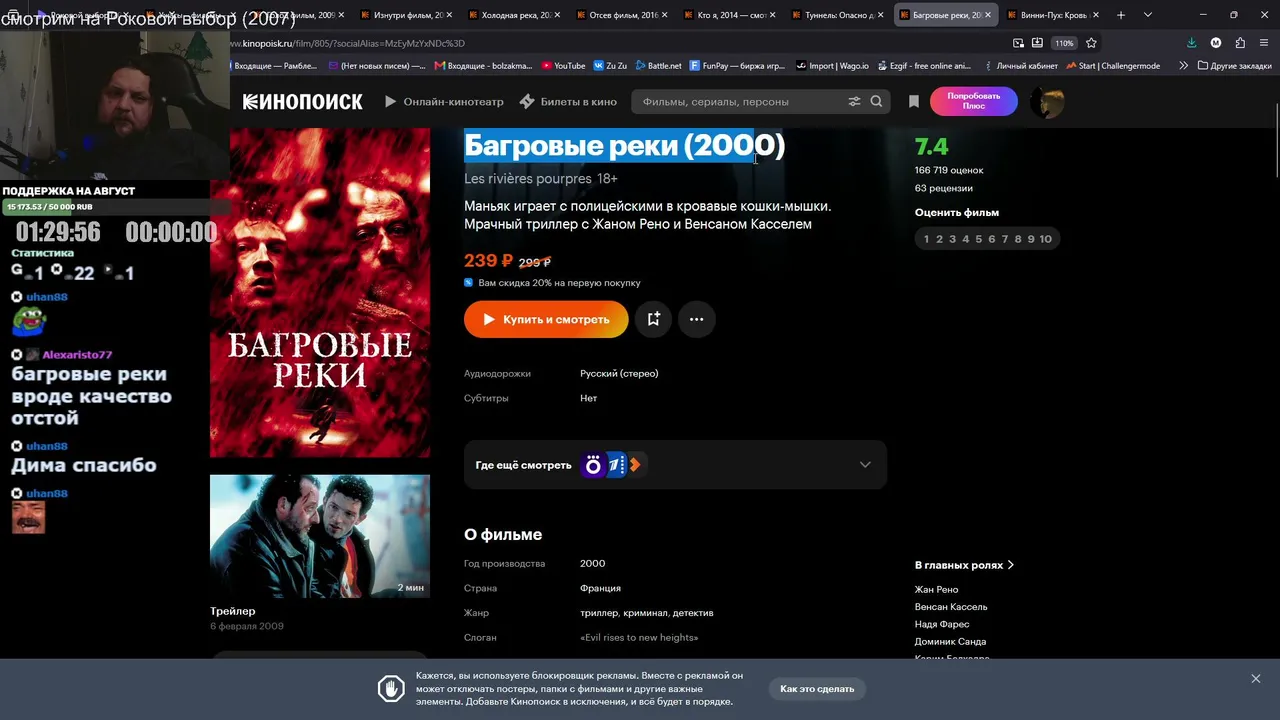
Task: Expand the Где ещё смотреть panel
Action: (675, 465)
